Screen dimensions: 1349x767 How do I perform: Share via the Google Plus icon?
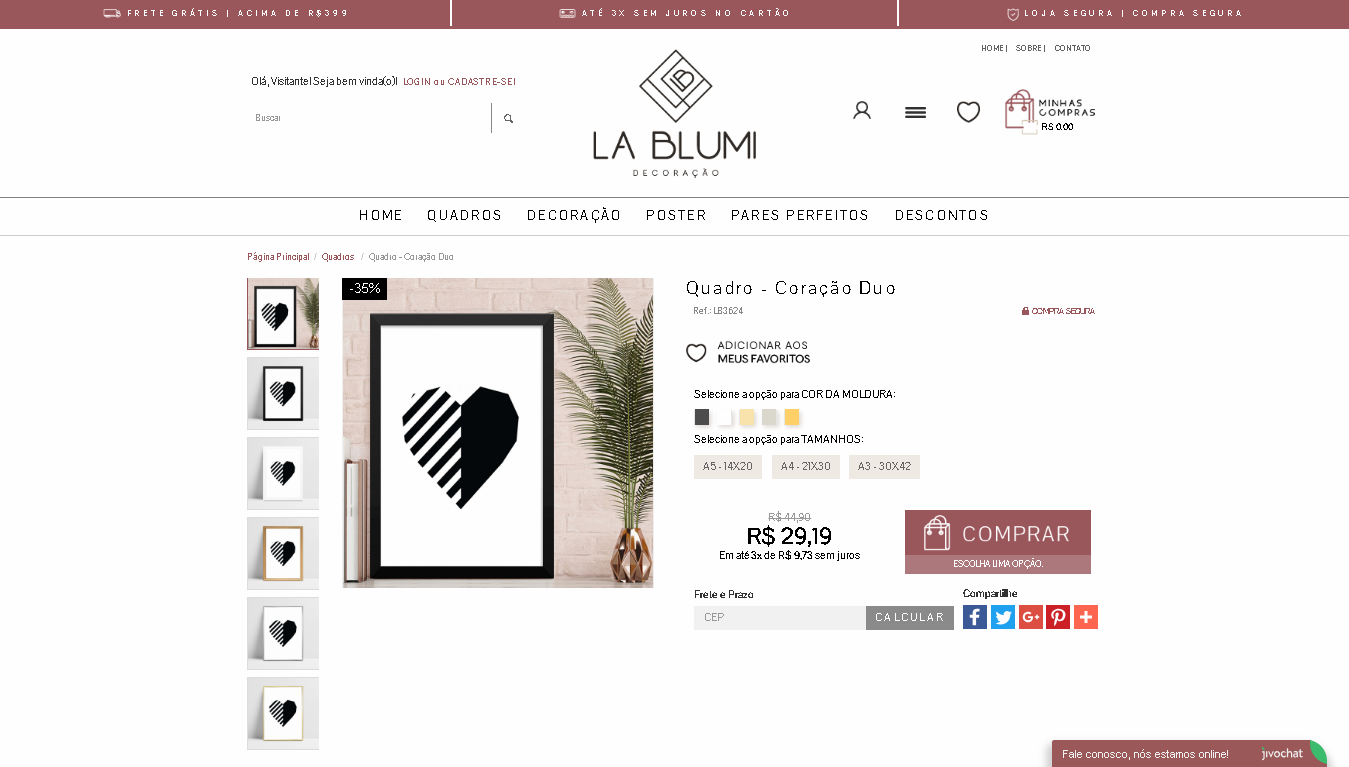tap(1031, 617)
